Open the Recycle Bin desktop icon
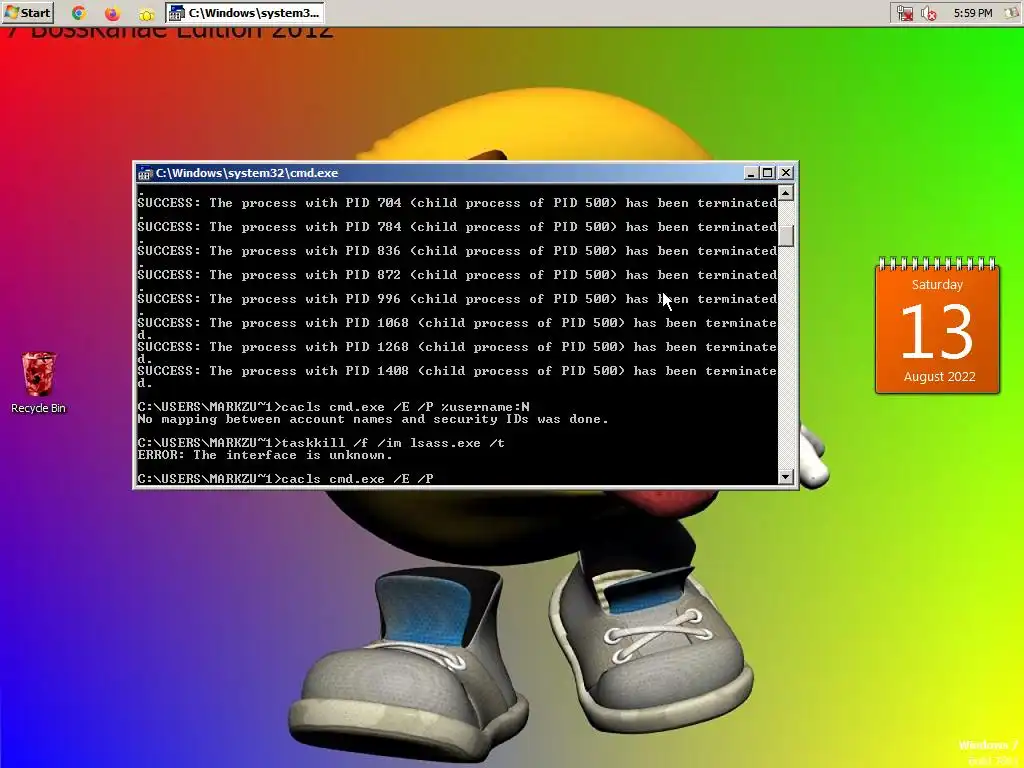 [x=39, y=383]
